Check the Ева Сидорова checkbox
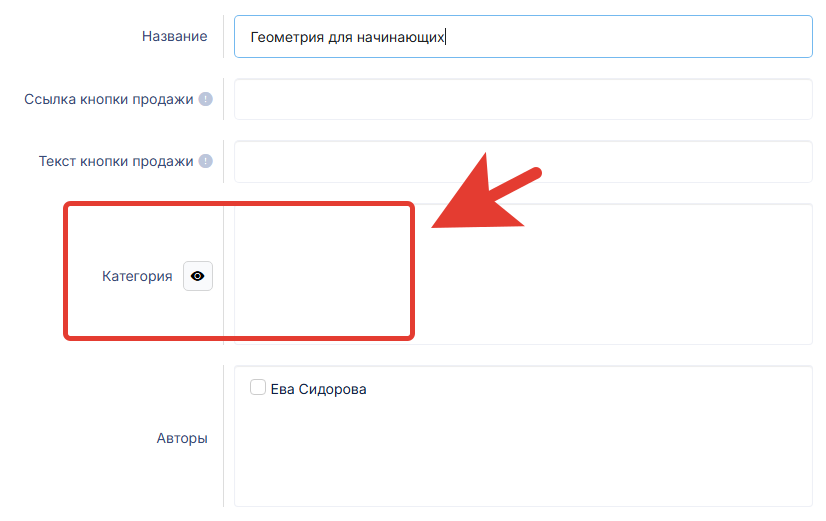This screenshot has height=521, width=826. point(258,388)
